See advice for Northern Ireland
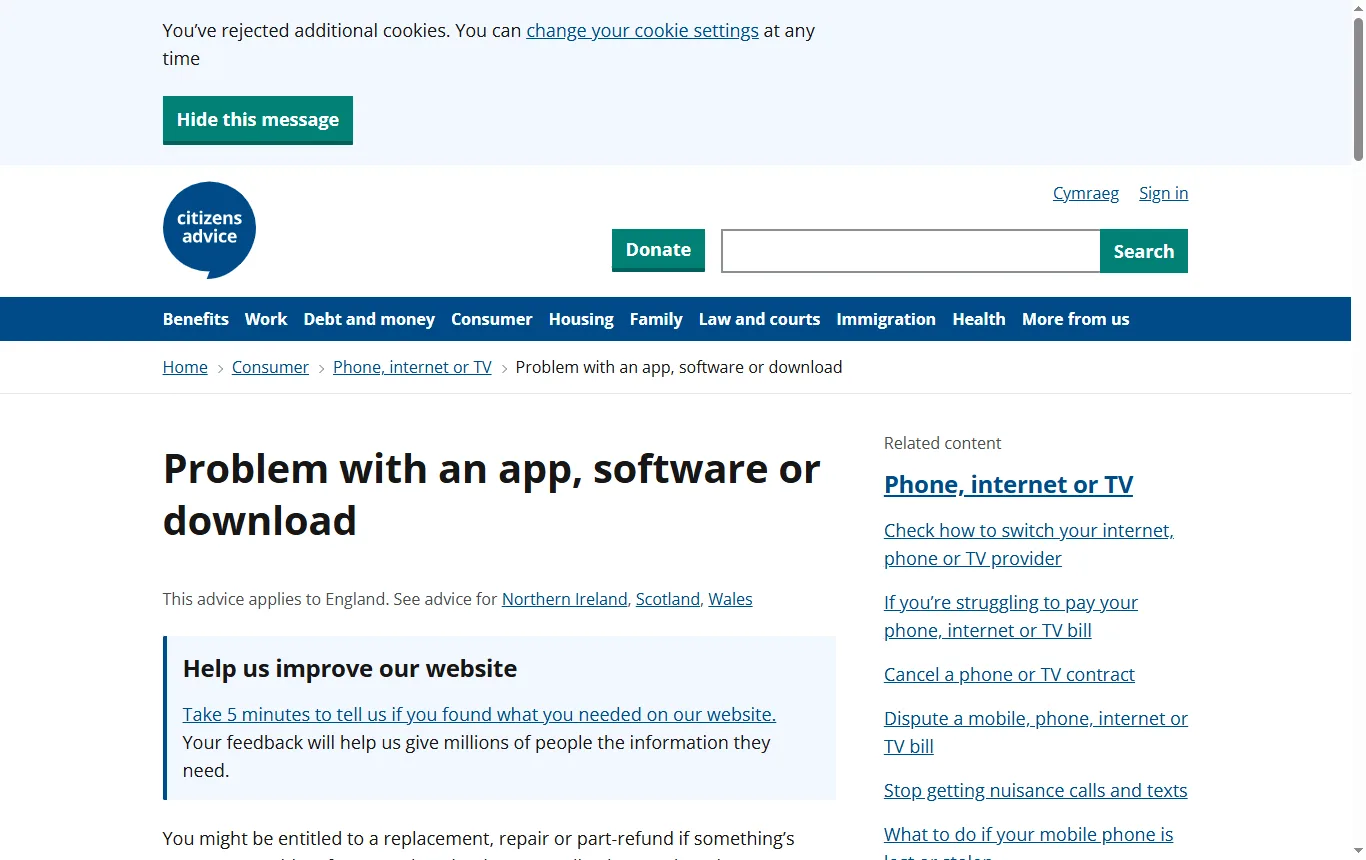1366x860 pixels. (x=565, y=599)
